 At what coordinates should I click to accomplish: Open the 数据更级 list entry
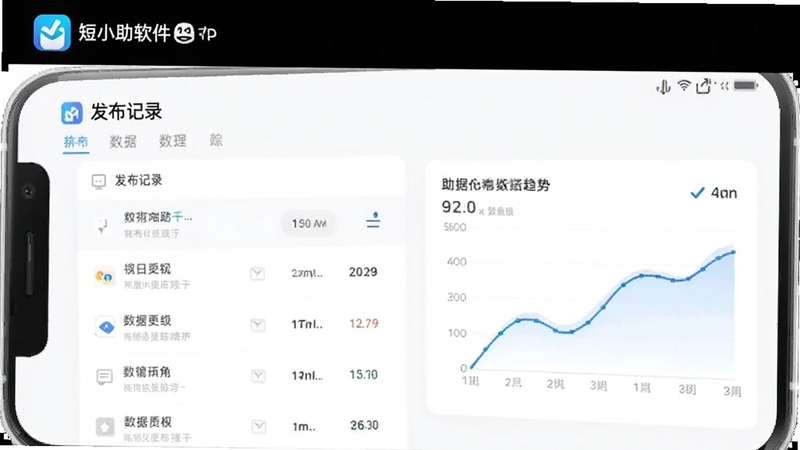click(240, 326)
